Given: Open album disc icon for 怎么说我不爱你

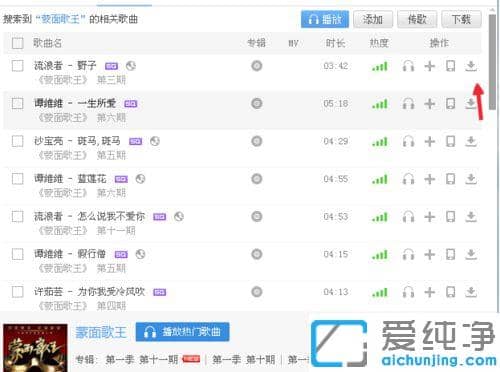Looking at the screenshot, I should (x=256, y=217).
